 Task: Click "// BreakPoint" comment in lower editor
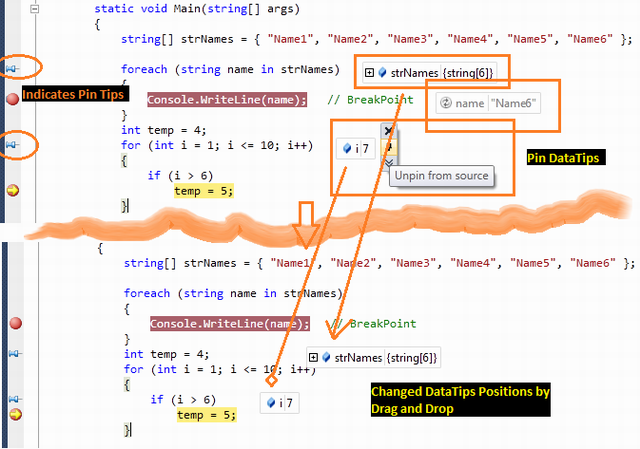coord(373,324)
